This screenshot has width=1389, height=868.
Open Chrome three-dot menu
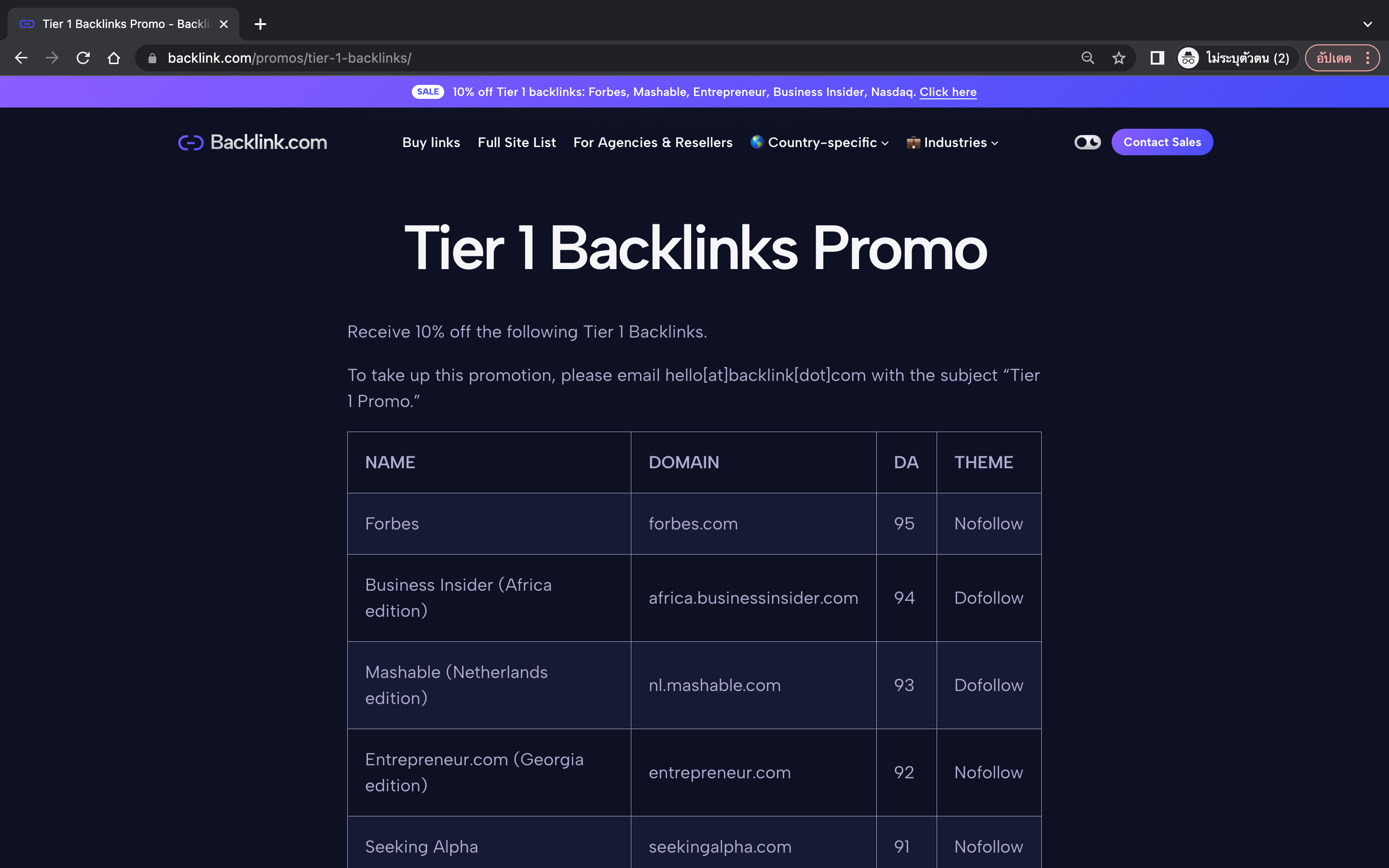tap(1368, 58)
